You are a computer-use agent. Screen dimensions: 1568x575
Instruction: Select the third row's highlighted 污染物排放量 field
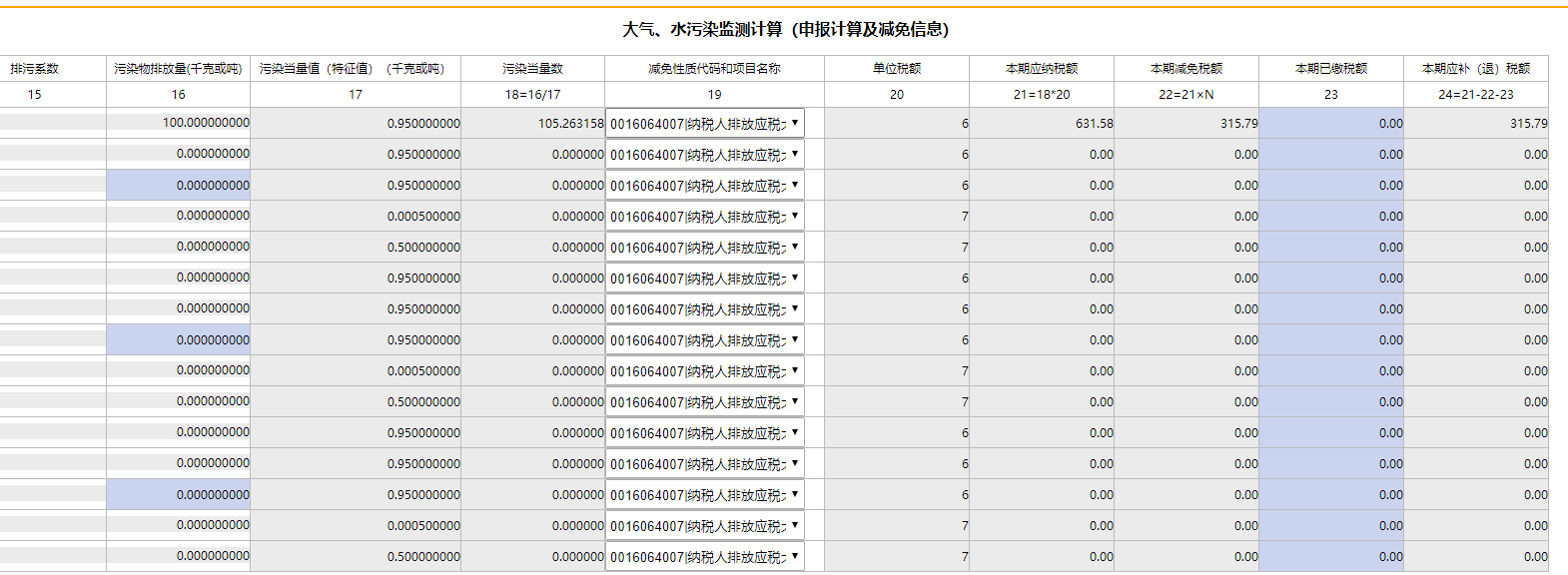click(x=179, y=186)
